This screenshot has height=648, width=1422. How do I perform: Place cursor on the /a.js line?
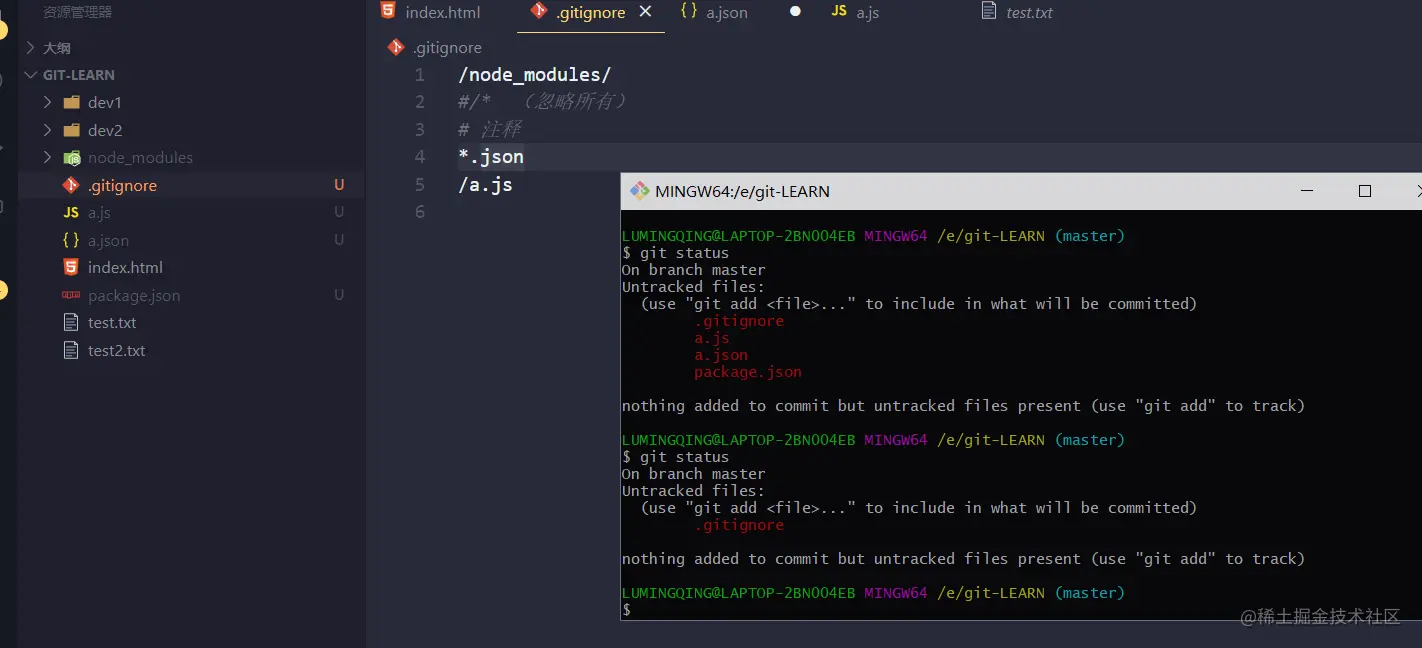485,185
